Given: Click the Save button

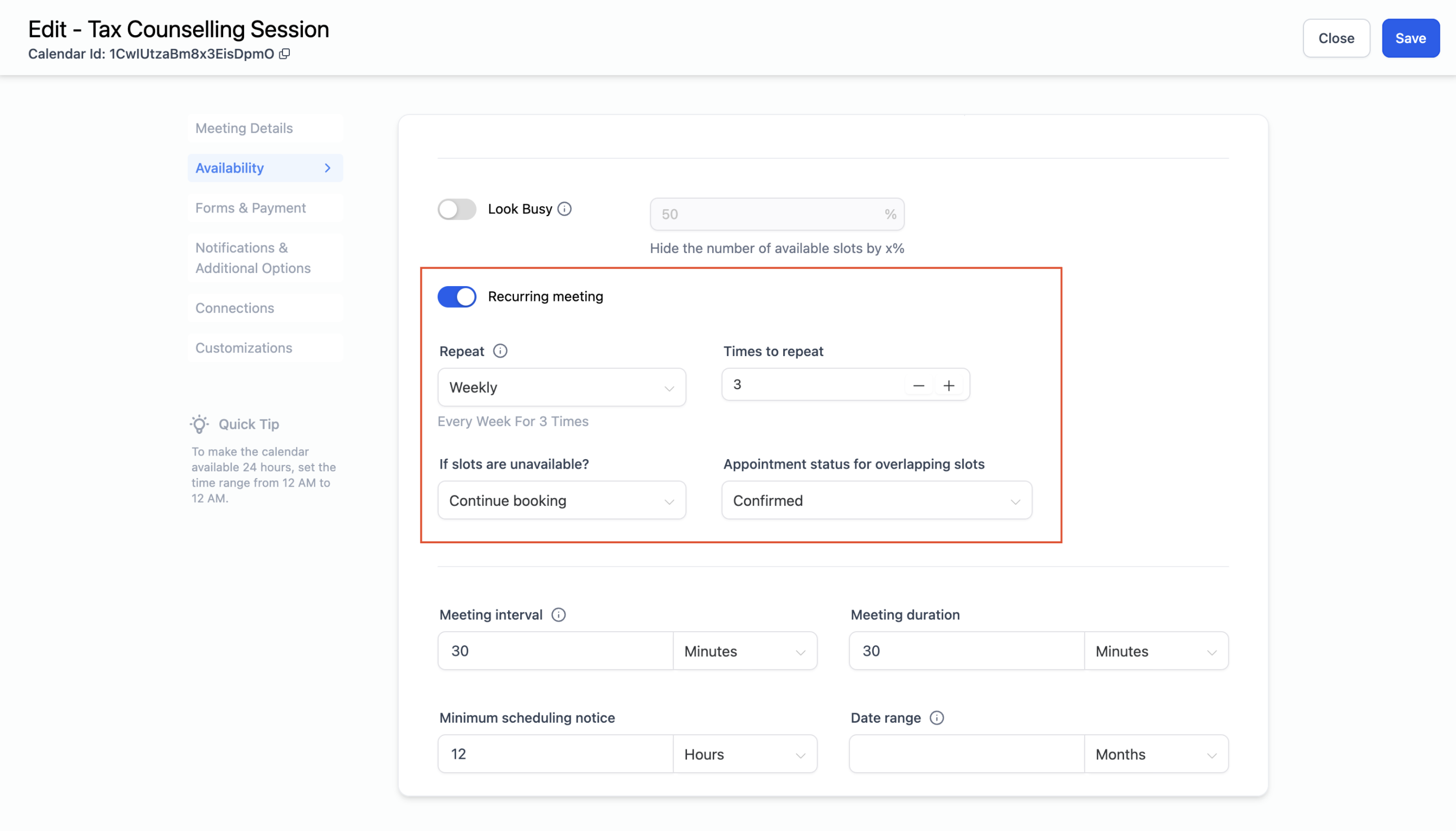Looking at the screenshot, I should 1410,38.
